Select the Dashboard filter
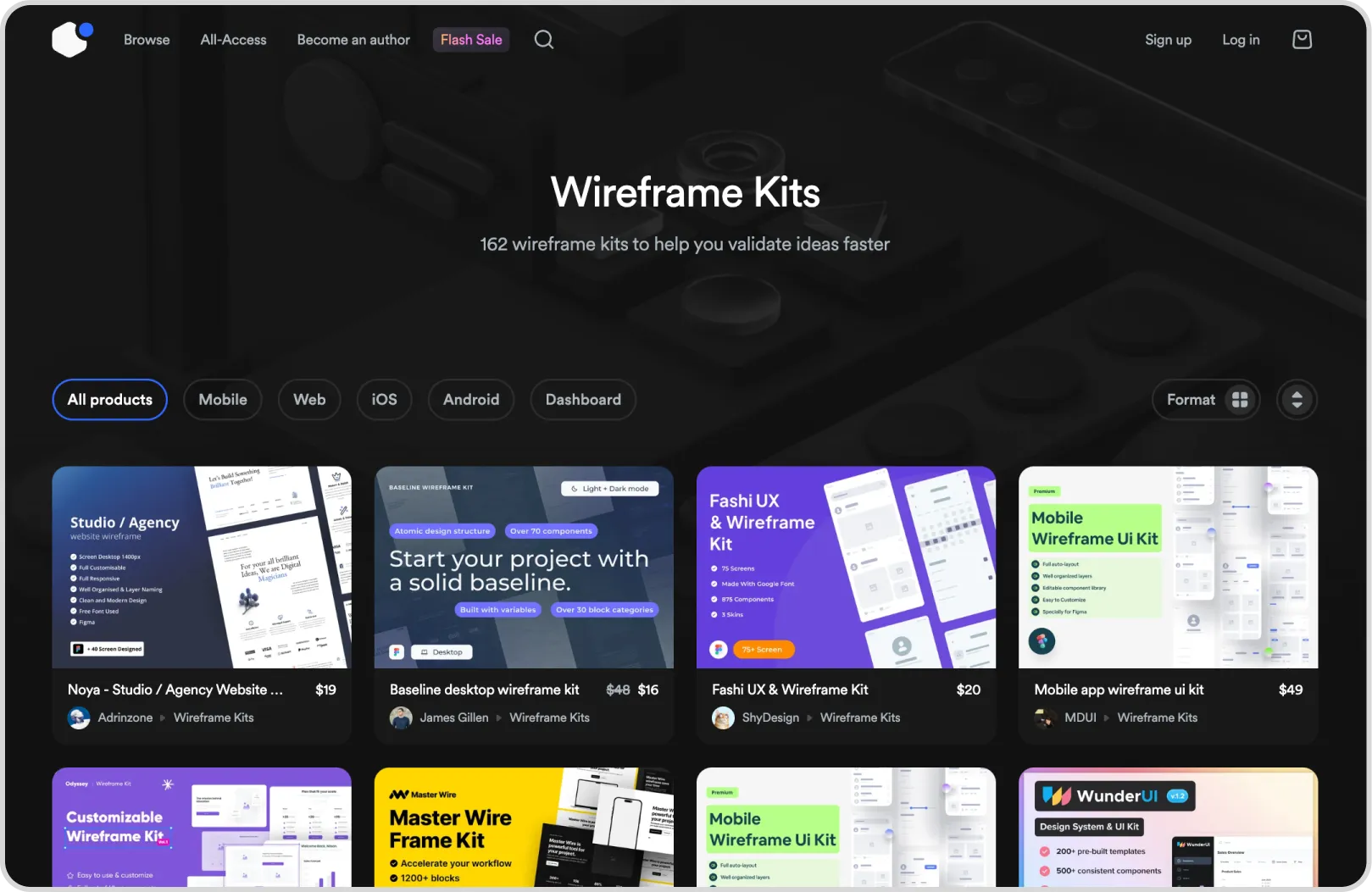 pyautogui.click(x=583, y=400)
